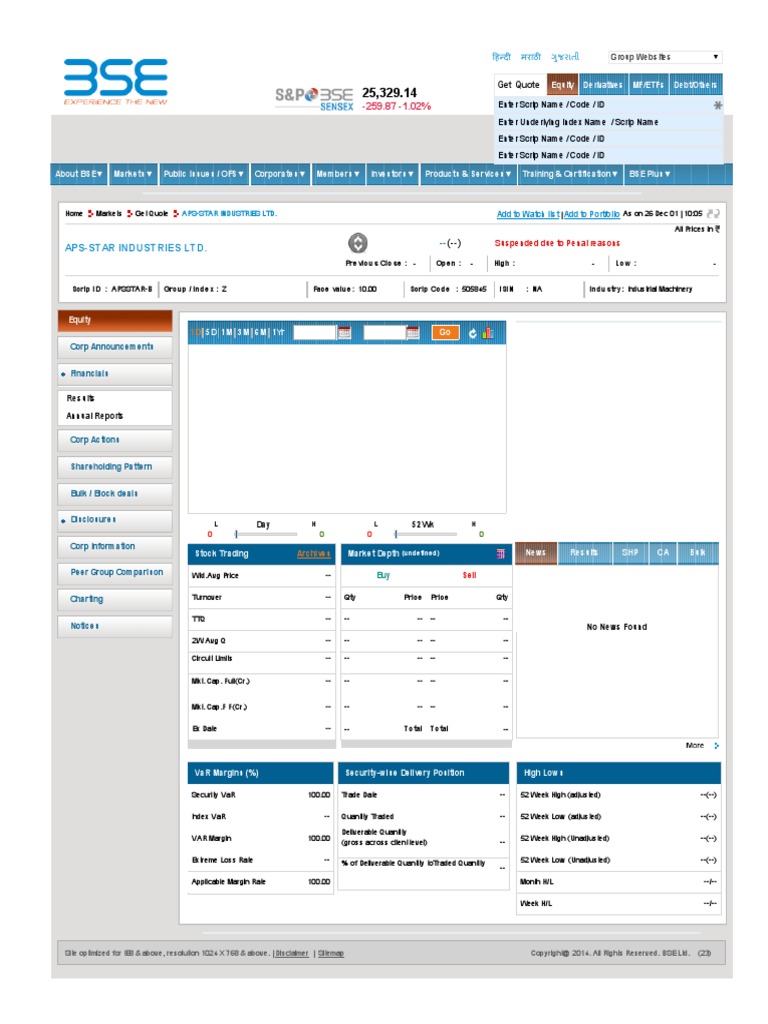Click the 52 Wk low-high range slider

(424, 534)
